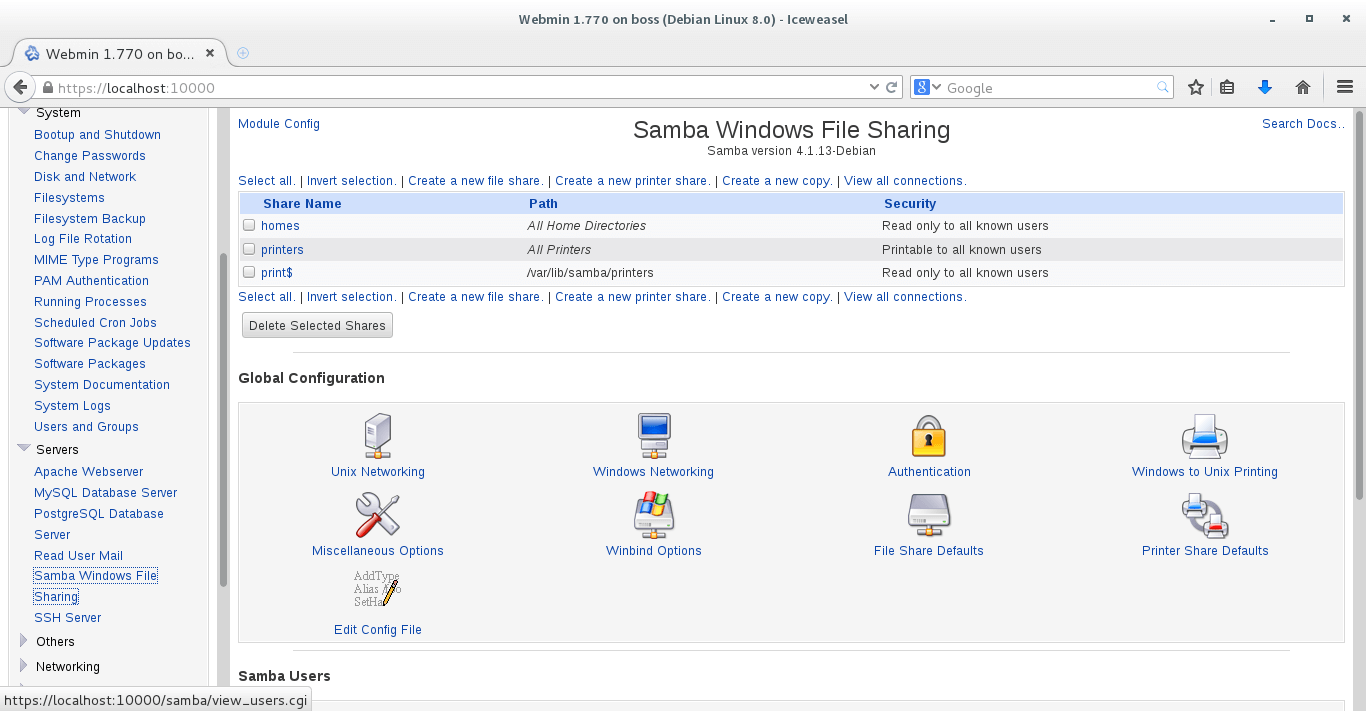
Task: Open PAM Authentication in sidebar
Action: [x=91, y=280]
